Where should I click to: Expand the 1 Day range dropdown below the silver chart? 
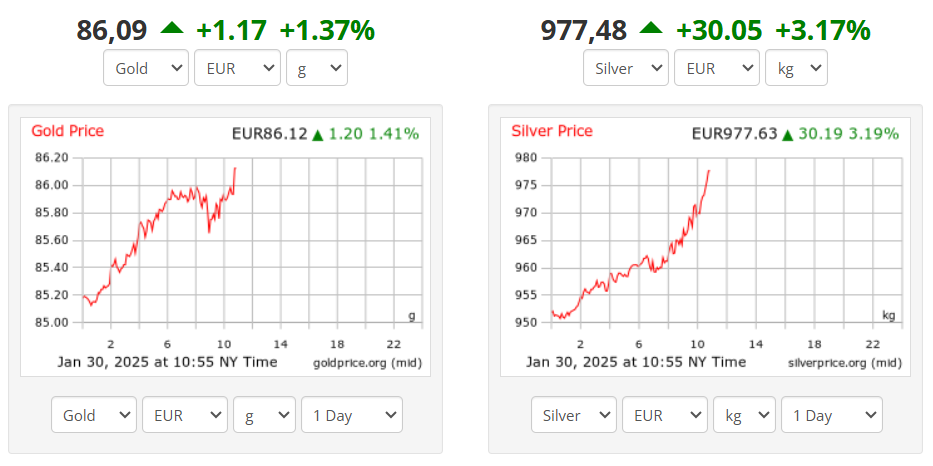tap(831, 415)
